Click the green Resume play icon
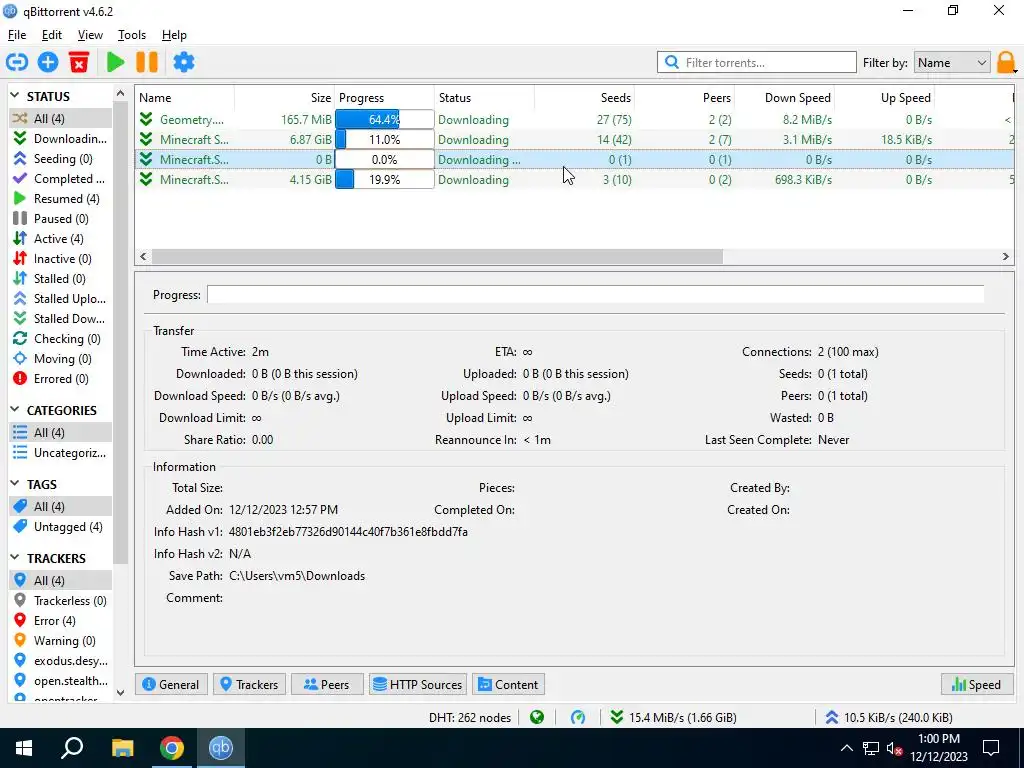 point(116,62)
